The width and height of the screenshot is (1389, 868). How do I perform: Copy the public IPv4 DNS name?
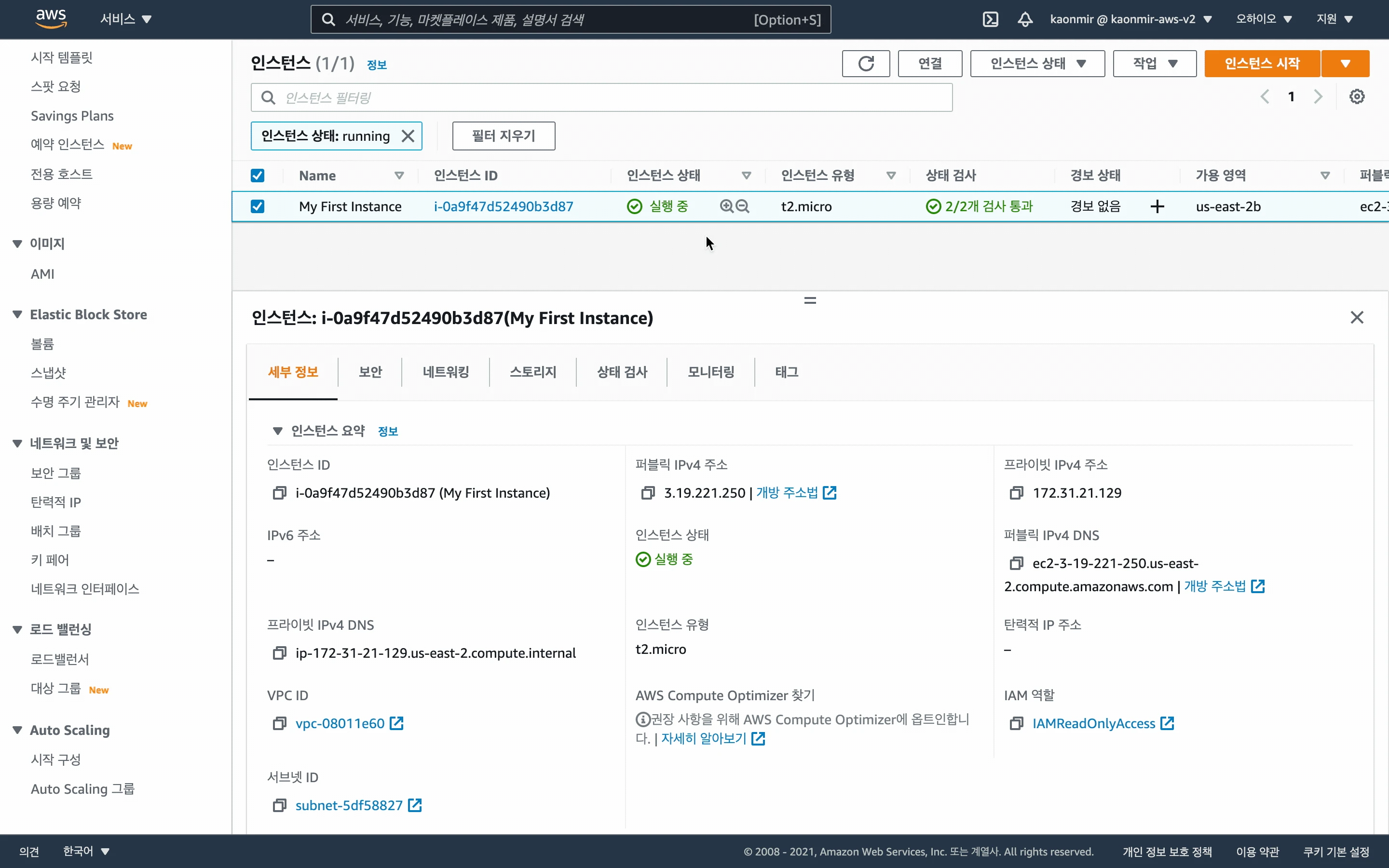pyautogui.click(x=1017, y=563)
